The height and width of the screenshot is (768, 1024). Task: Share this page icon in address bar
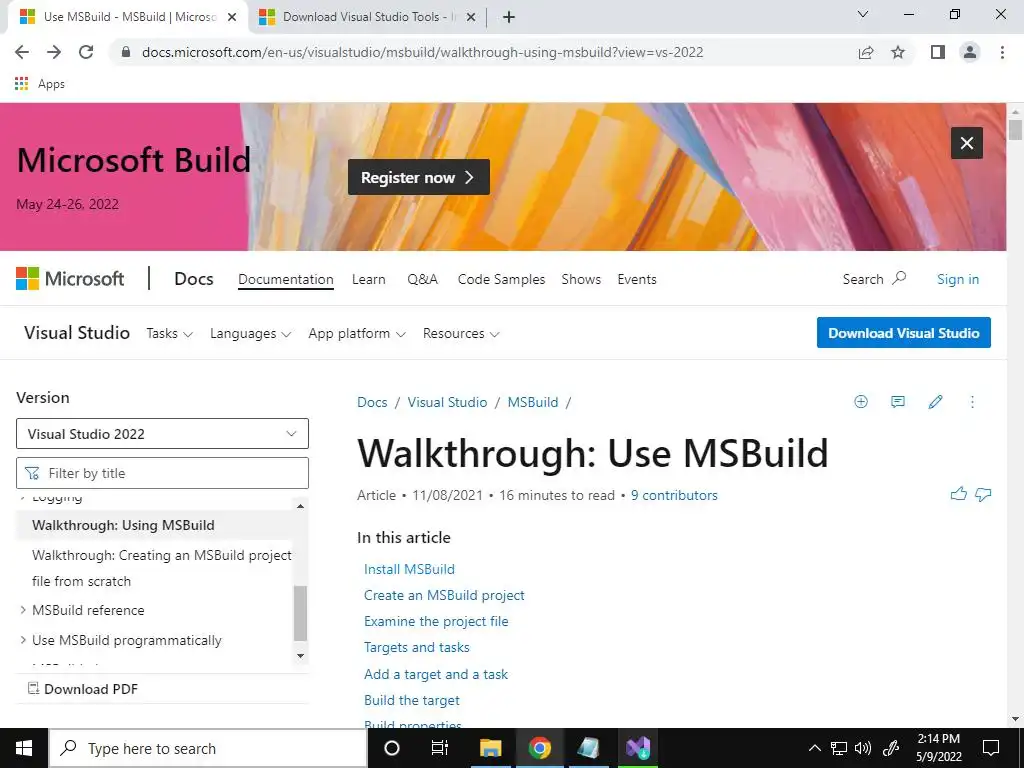pyautogui.click(x=866, y=52)
